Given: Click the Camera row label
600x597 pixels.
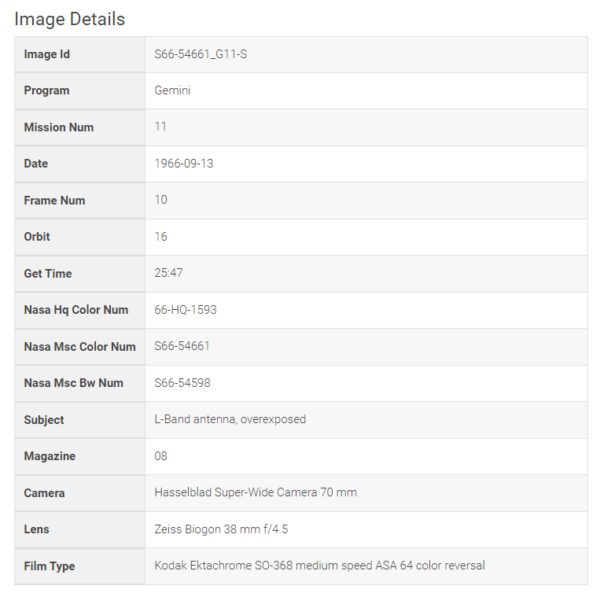Looking at the screenshot, I should pyautogui.click(x=44, y=493).
